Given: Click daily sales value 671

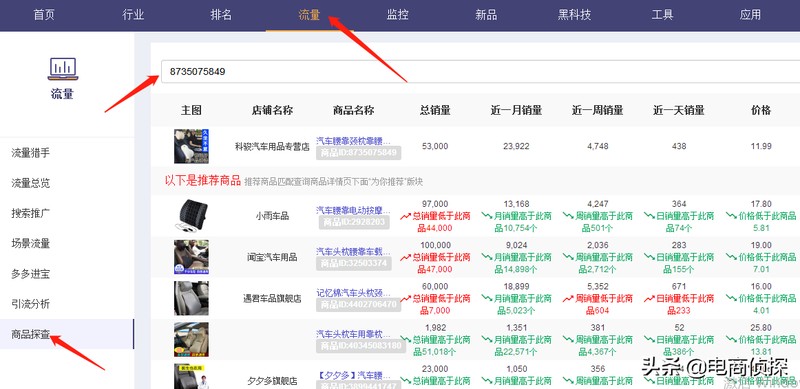Looking at the screenshot, I should point(679,287).
